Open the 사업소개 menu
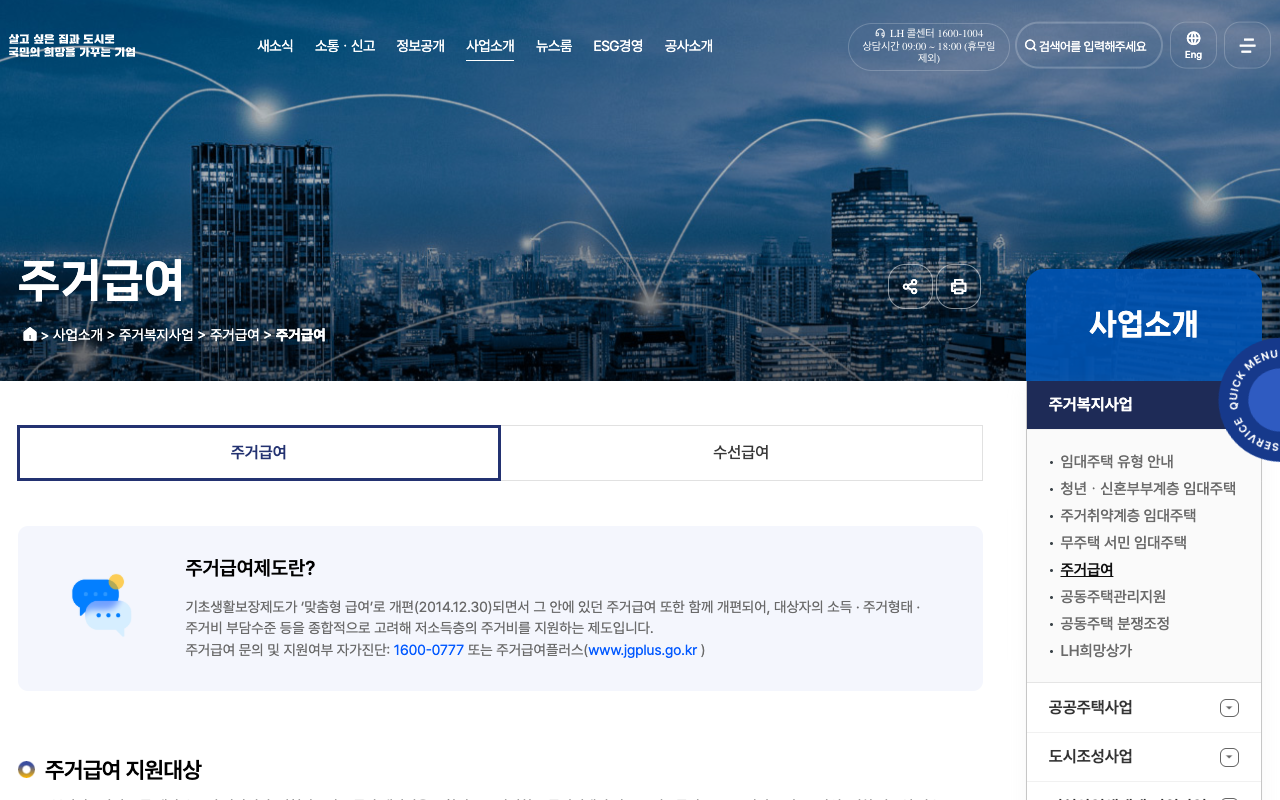Screen dimensions: 1280x800 pyautogui.click(x=490, y=46)
